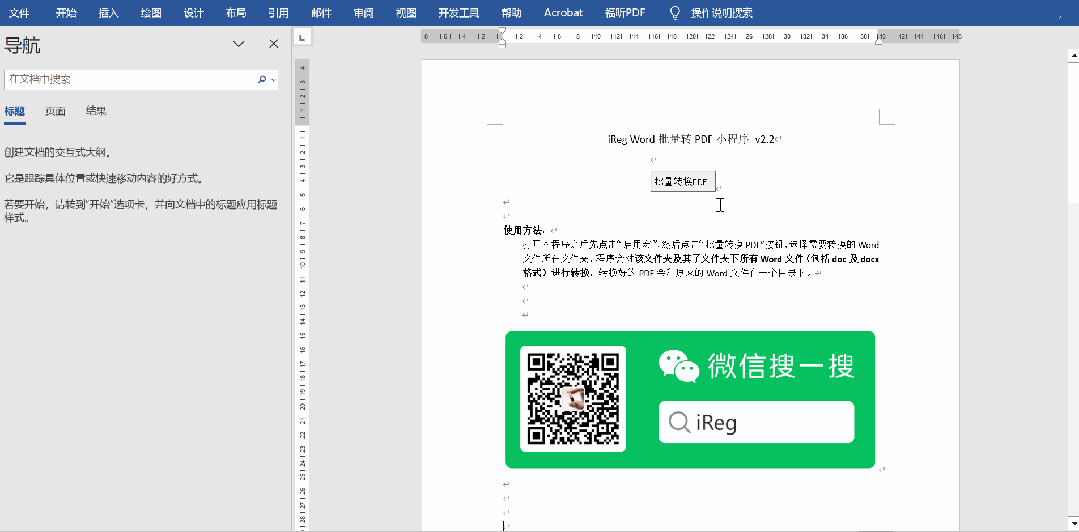Click the 批量转换PDF button in document

(683, 181)
